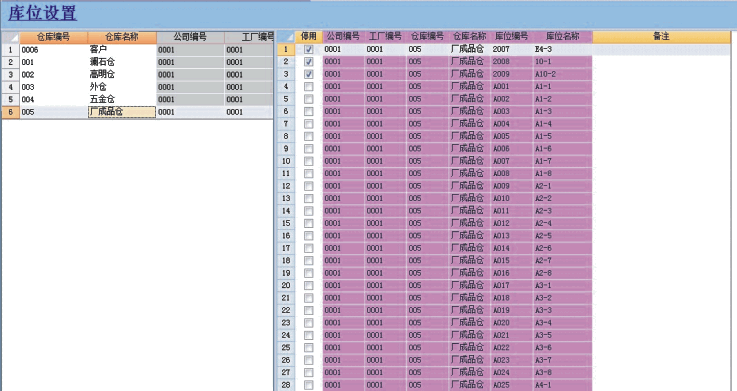Image resolution: width=737 pixels, height=391 pixels.
Task: Click location name cell A3-4
Action: [x=563, y=323]
